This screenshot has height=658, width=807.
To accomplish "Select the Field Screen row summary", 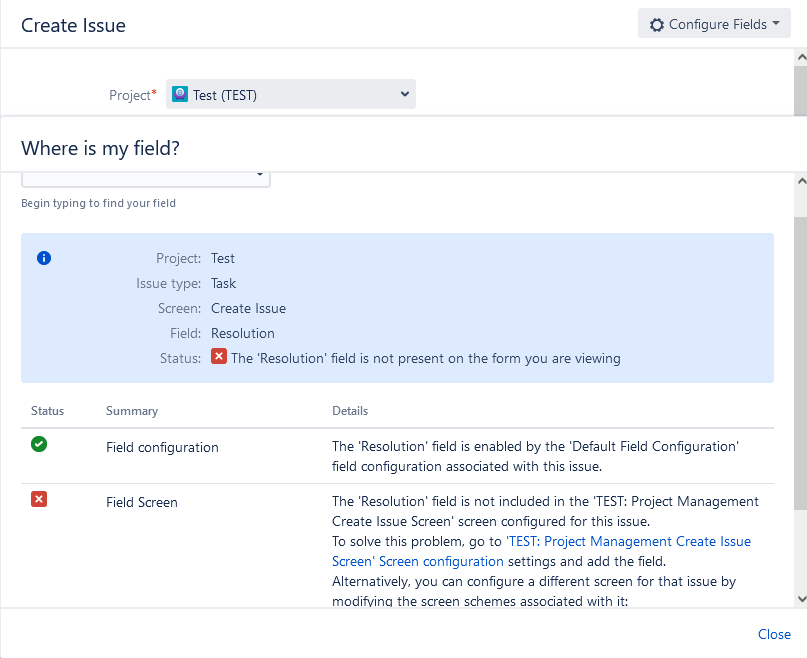I will point(142,503).
